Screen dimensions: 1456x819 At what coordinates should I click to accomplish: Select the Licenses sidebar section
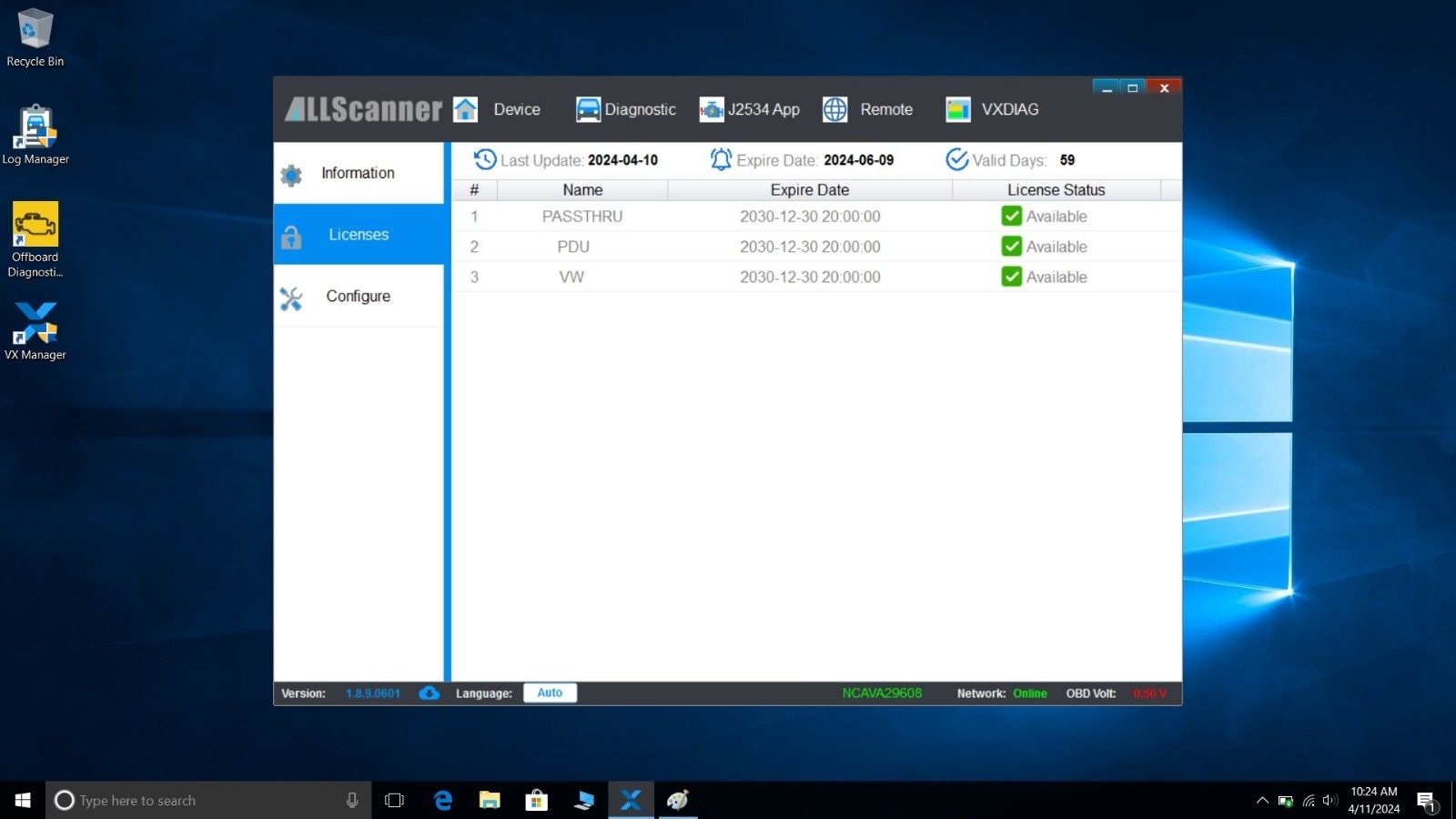click(359, 234)
